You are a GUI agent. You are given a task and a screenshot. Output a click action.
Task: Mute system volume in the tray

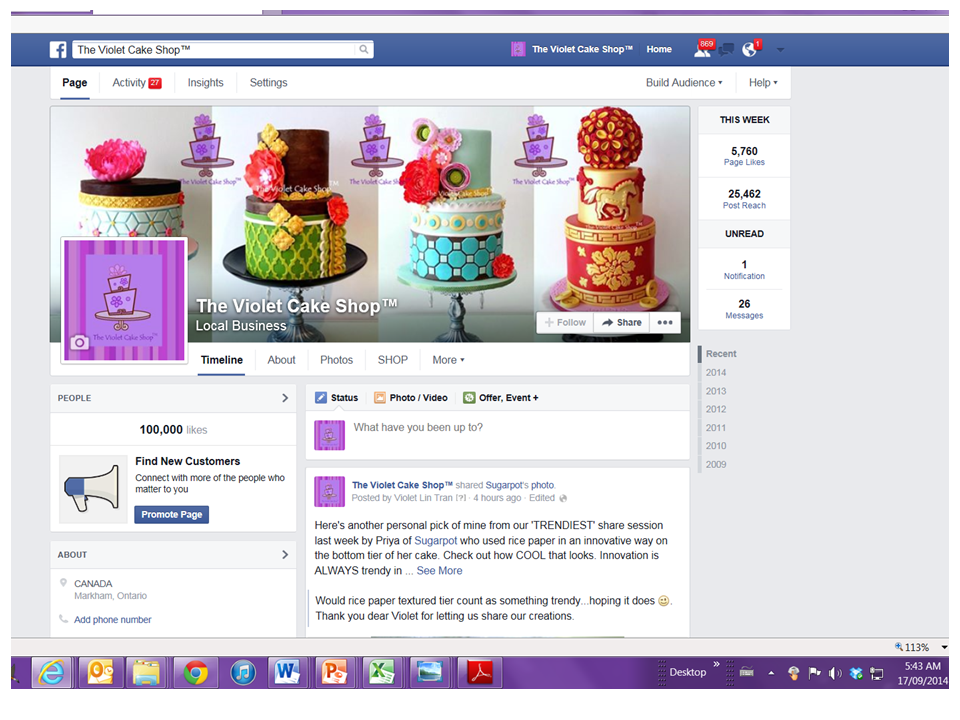[835, 673]
